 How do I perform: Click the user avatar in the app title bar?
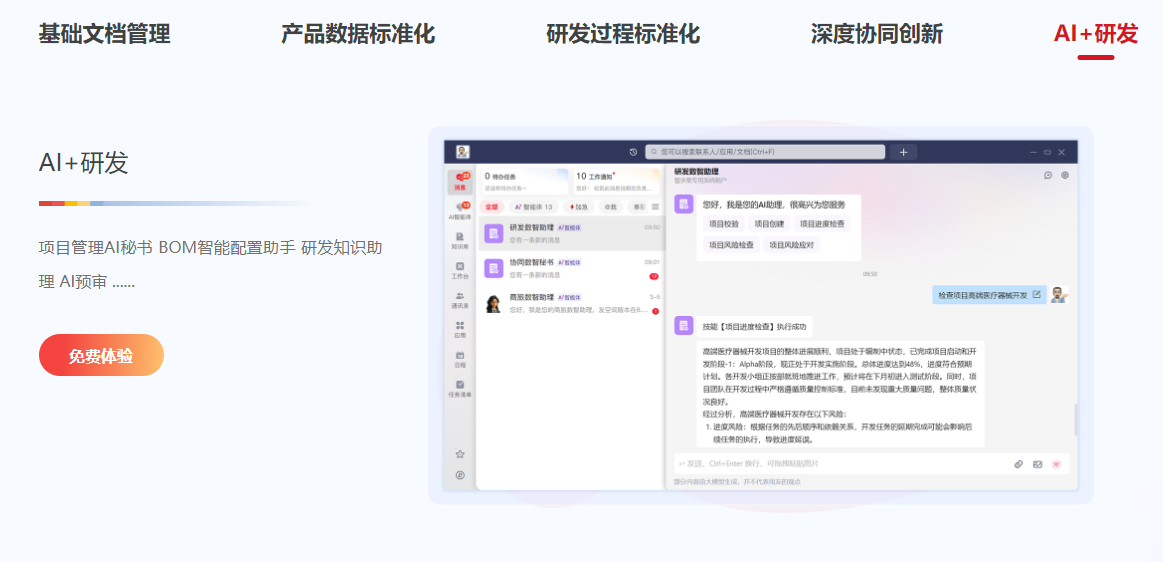(x=463, y=152)
